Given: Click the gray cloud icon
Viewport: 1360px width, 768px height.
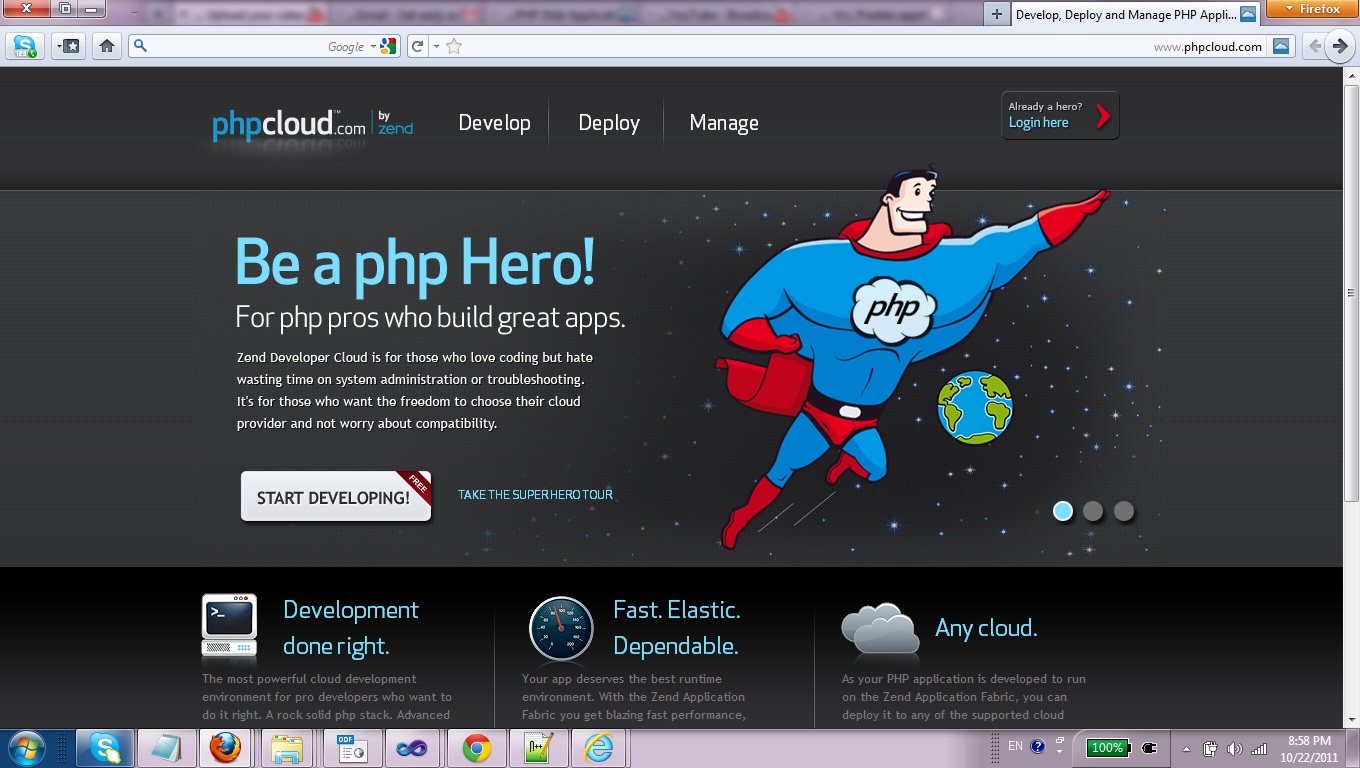Looking at the screenshot, I should 880,629.
